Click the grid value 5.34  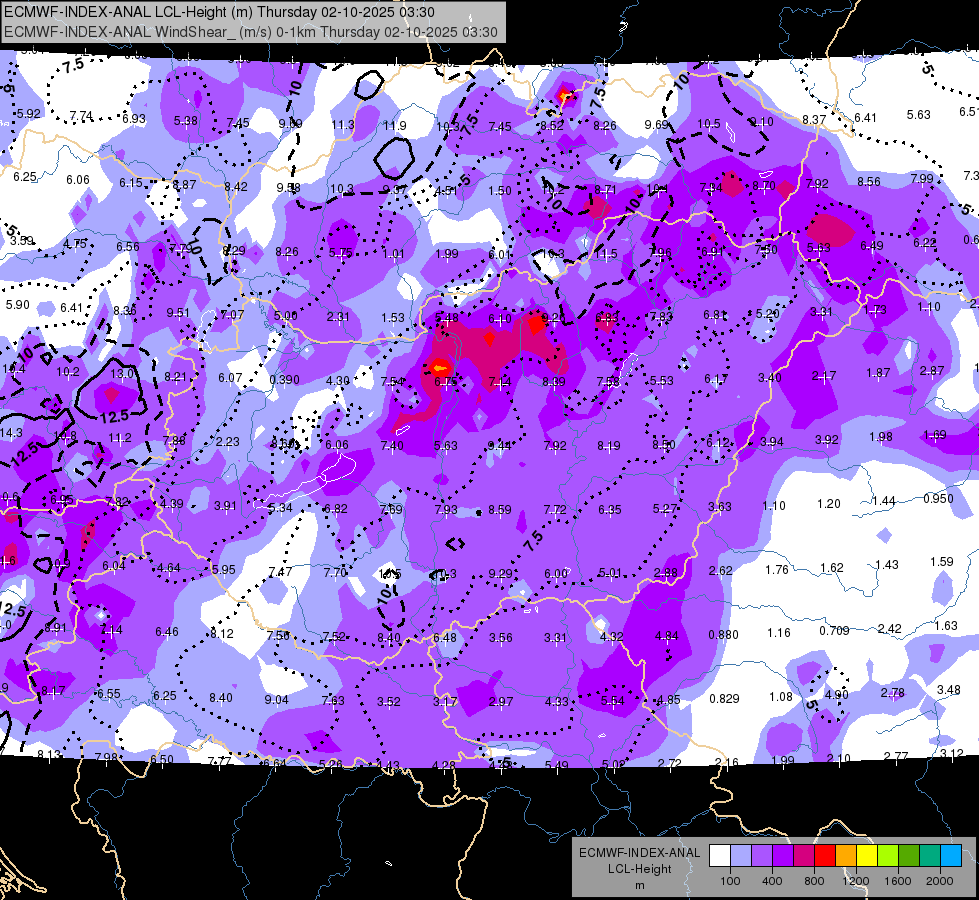[x=280, y=507]
